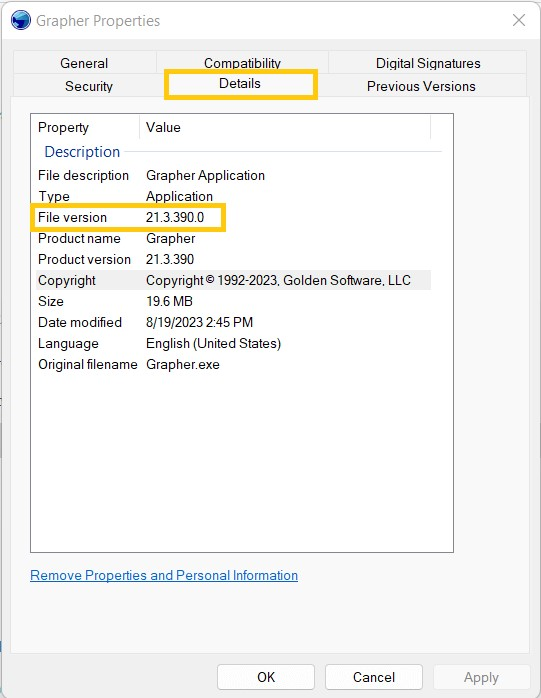Screen dimensions: 541x698
Task: Close the Grapher Properties dialog
Action: pyautogui.click(x=519, y=20)
